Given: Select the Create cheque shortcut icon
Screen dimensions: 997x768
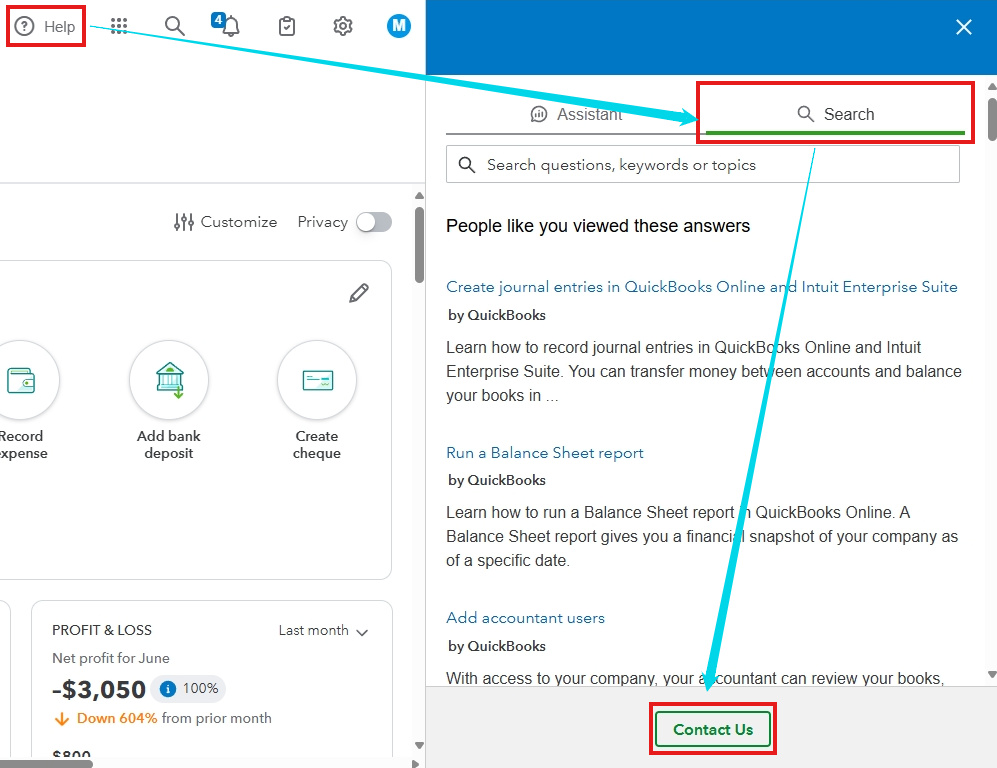Looking at the screenshot, I should pos(317,380).
